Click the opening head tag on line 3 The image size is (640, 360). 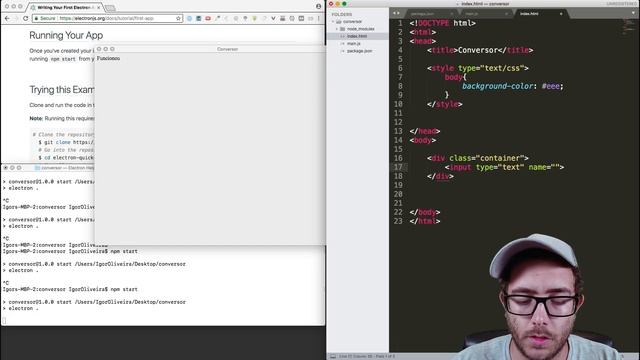click(x=422, y=41)
